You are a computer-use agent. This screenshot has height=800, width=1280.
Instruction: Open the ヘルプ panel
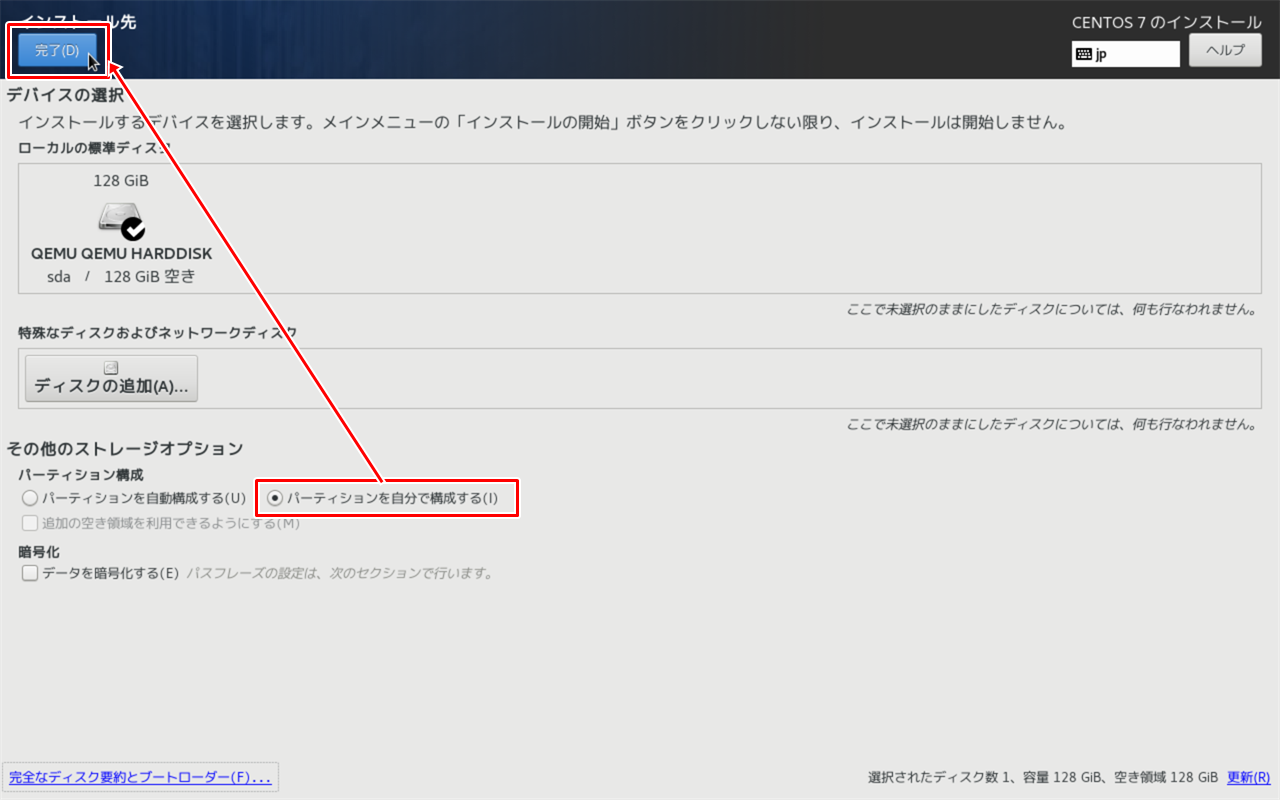[x=1225, y=51]
